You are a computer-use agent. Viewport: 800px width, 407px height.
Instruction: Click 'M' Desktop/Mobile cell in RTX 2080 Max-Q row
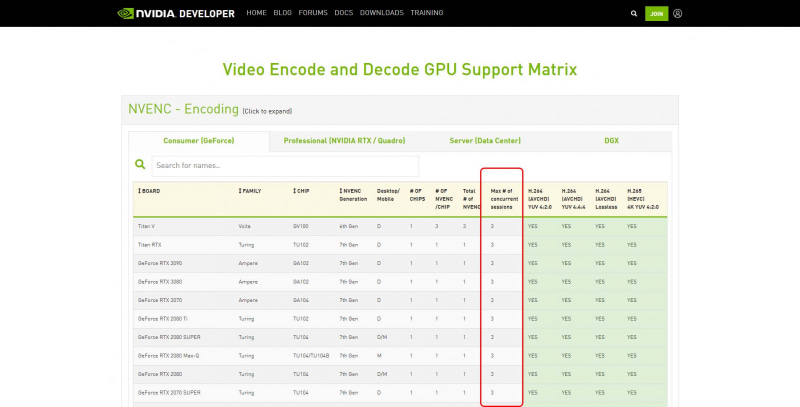(x=379, y=355)
